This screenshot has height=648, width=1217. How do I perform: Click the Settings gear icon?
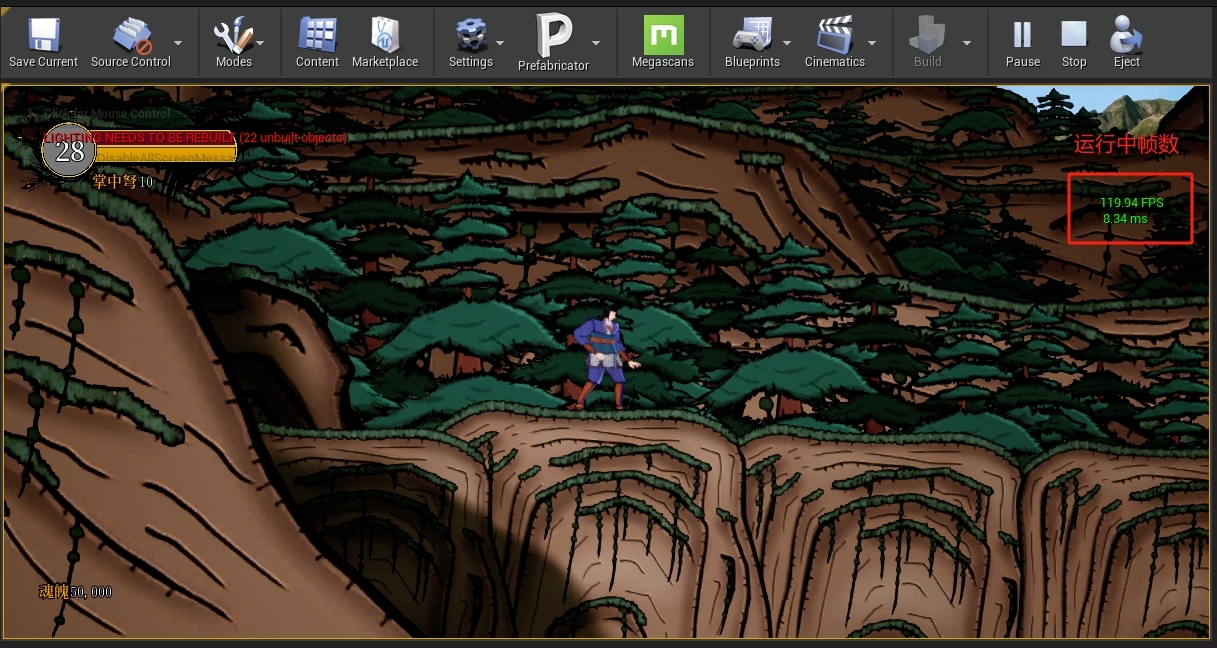[470, 35]
